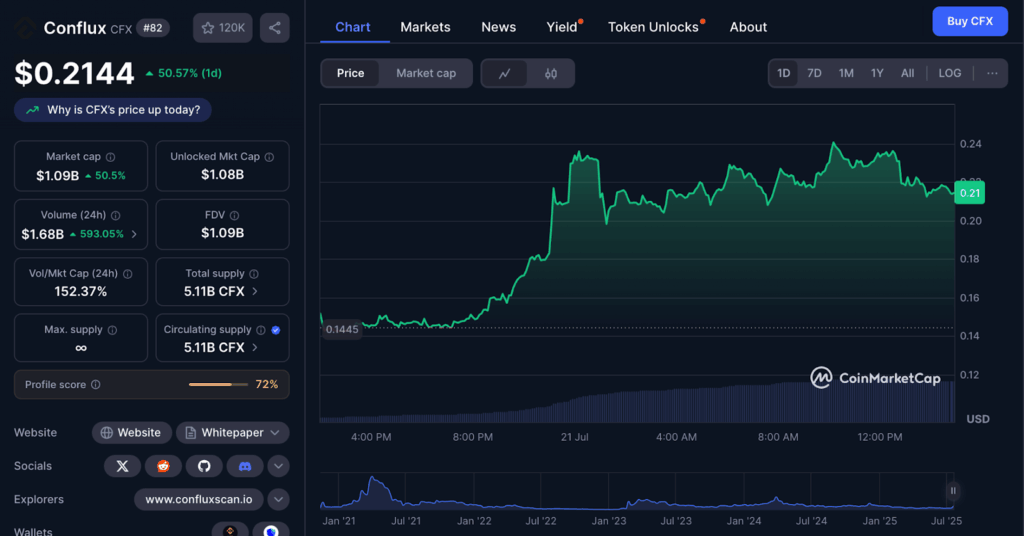Expand more socials chevron
1024x536 pixels.
coord(279,466)
